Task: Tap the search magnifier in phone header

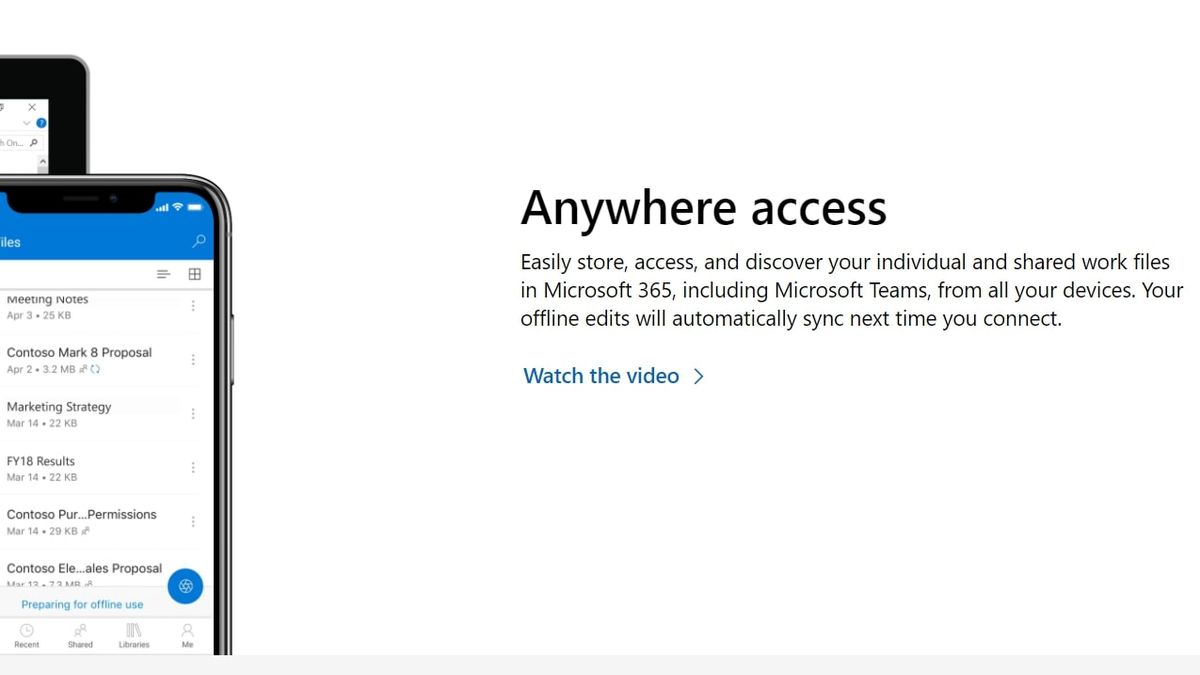Action: pos(198,241)
